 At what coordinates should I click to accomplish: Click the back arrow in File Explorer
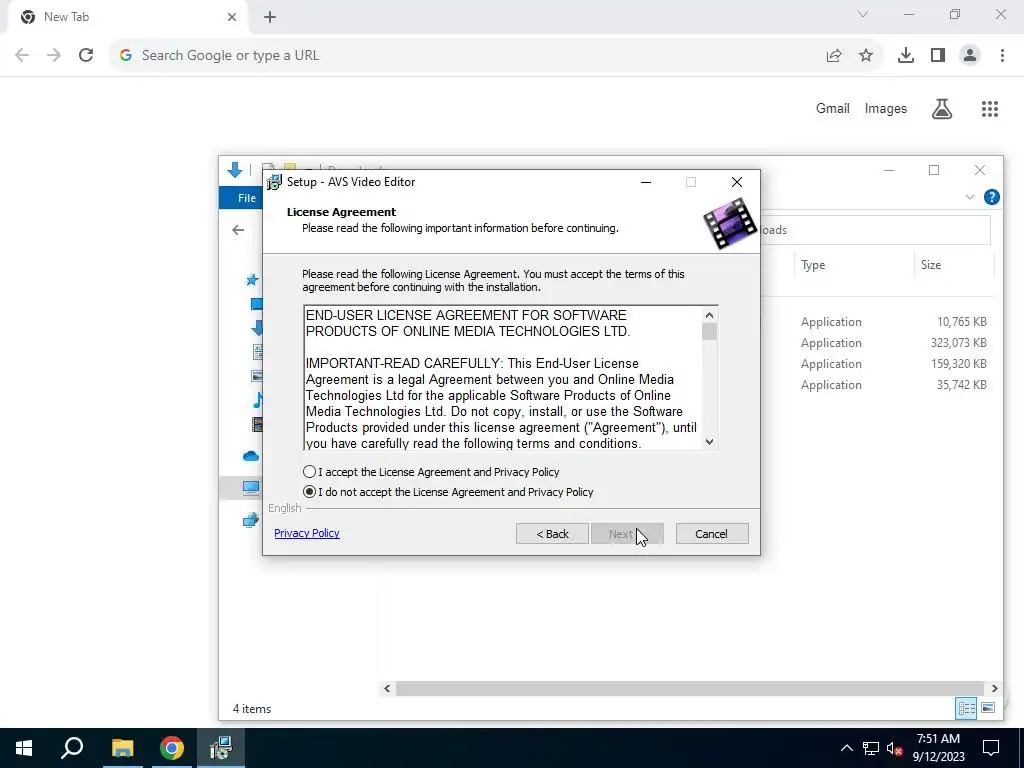point(238,230)
